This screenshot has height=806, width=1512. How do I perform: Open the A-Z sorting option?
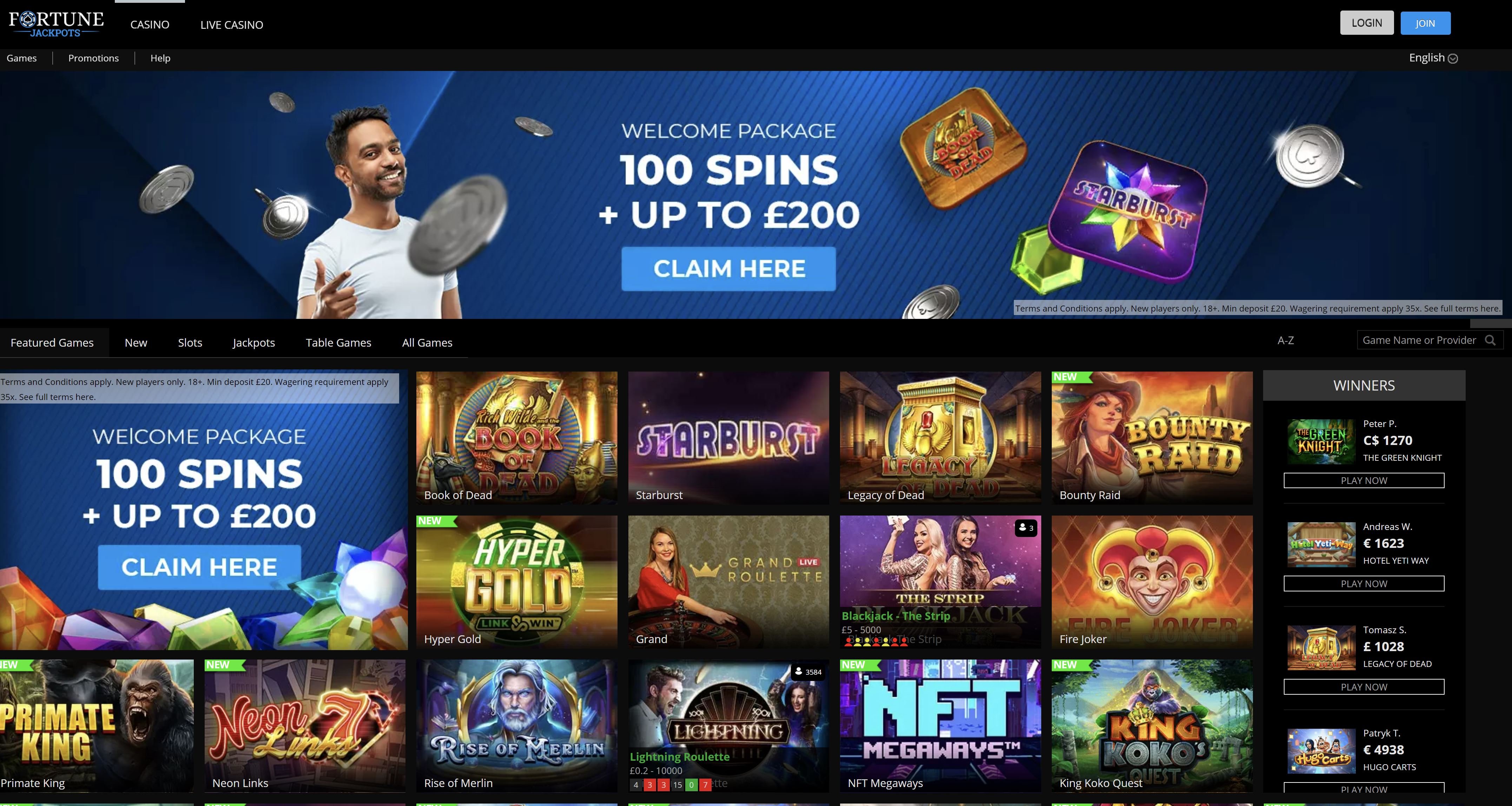[x=1286, y=340]
